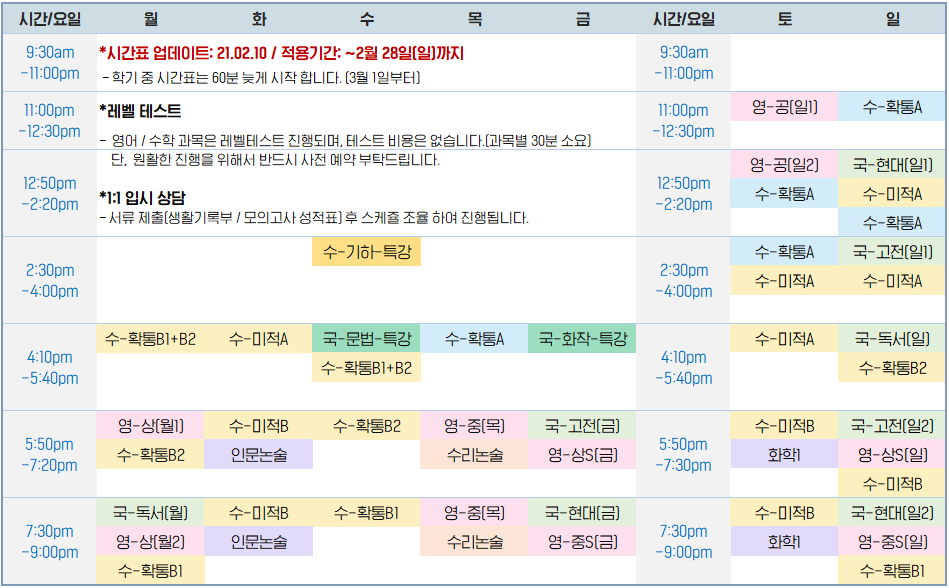Click the 영-상(월2) pink cell
Viewport: 949px width, 588px height.
(150, 542)
